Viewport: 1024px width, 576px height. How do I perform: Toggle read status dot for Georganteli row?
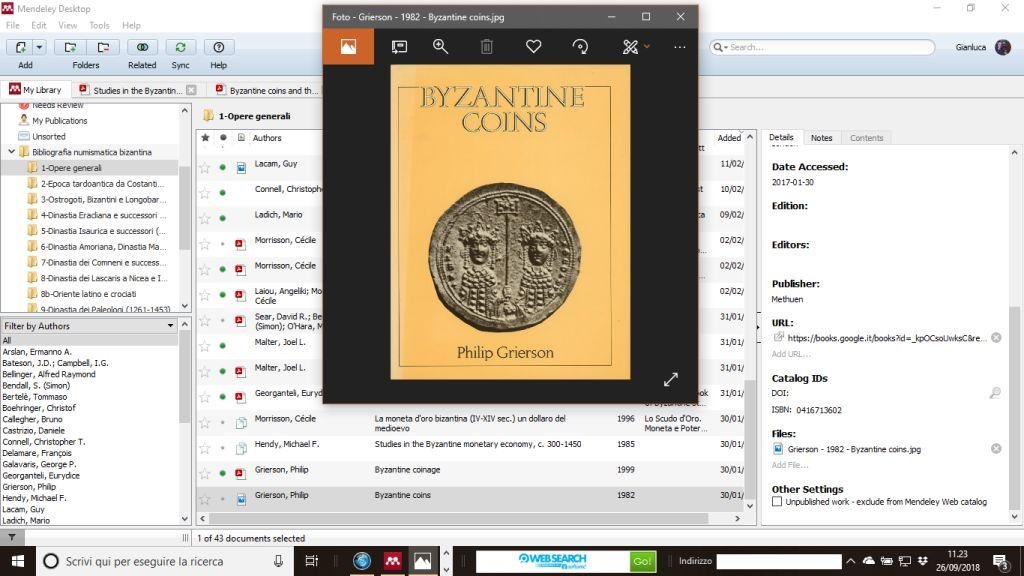pos(223,397)
